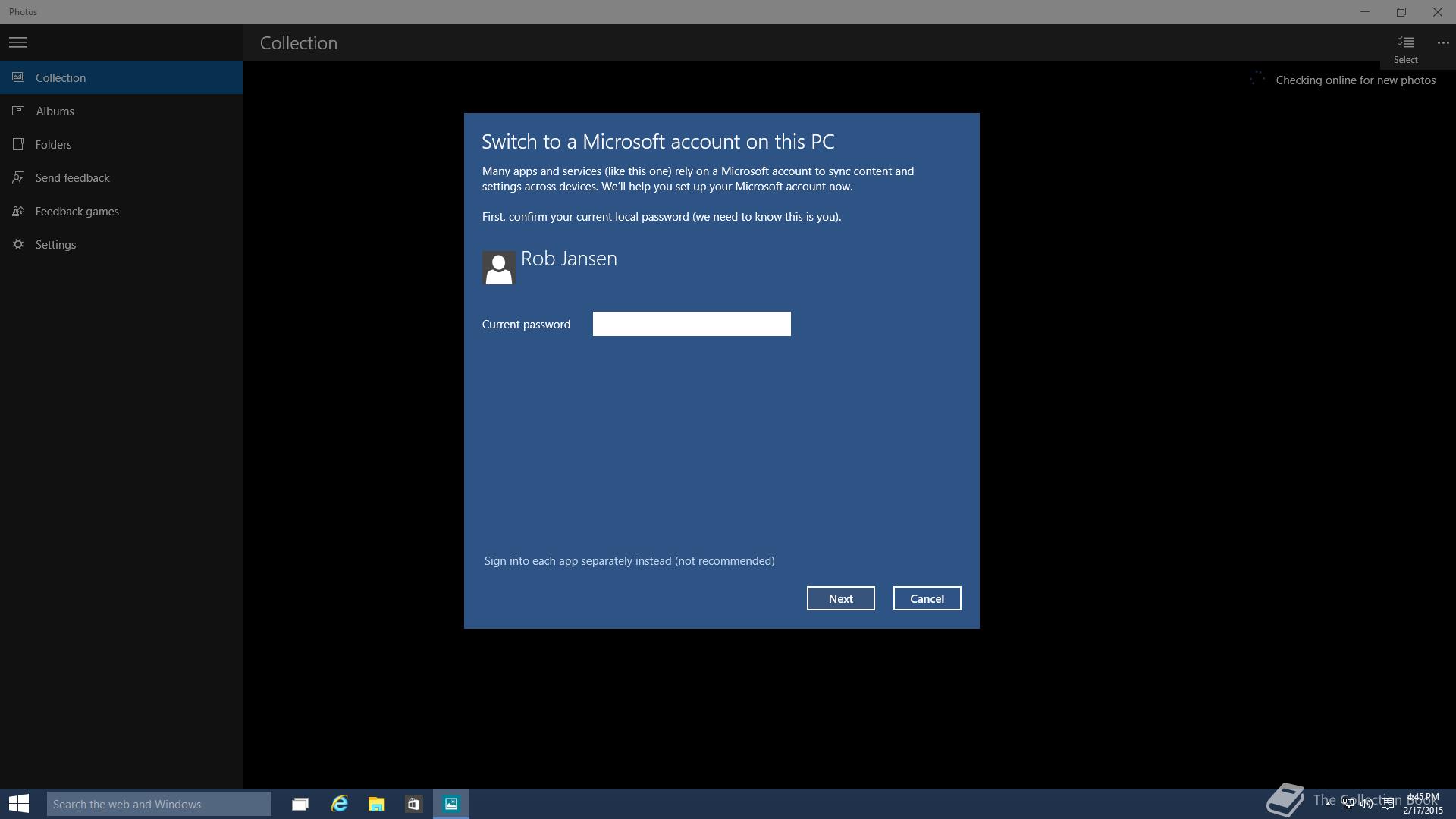Click the Photos app taskbar icon

click(x=451, y=804)
